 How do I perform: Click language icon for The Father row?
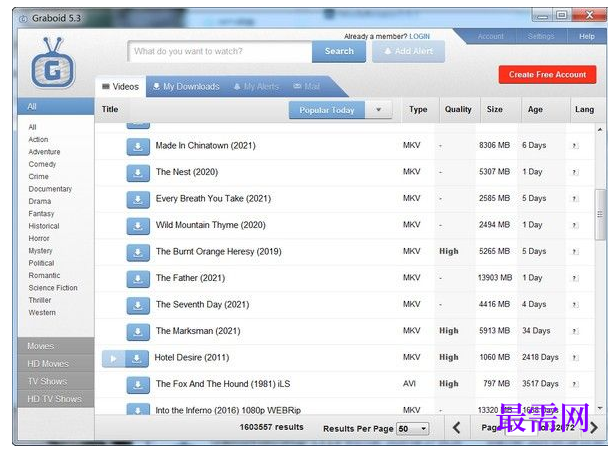pos(575,278)
